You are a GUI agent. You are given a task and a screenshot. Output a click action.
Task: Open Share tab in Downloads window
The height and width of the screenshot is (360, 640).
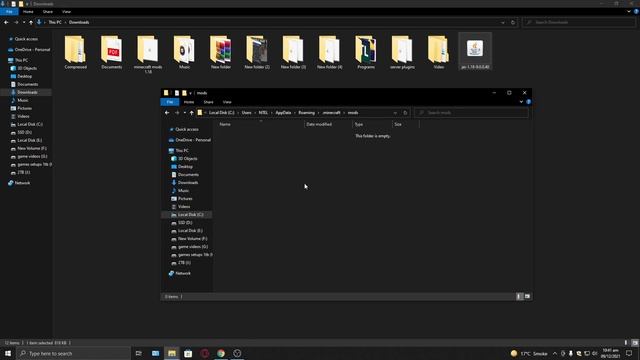tap(48, 12)
